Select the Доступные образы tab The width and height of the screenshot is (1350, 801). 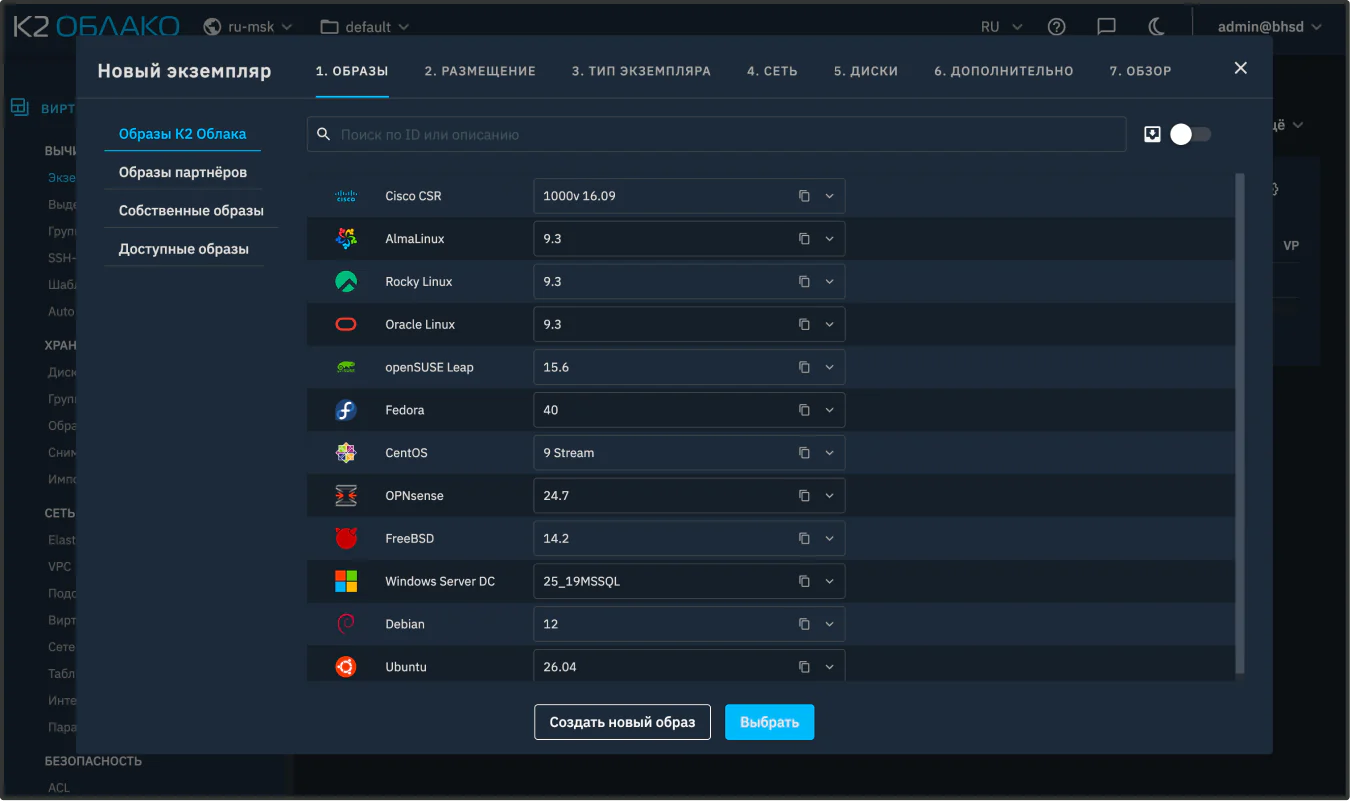click(183, 249)
